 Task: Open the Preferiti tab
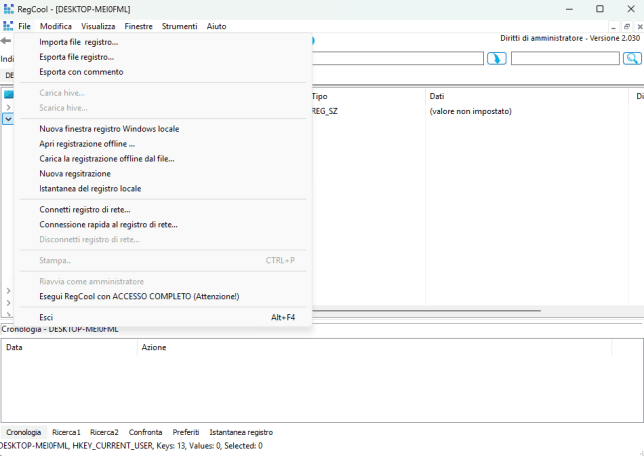[186, 432]
